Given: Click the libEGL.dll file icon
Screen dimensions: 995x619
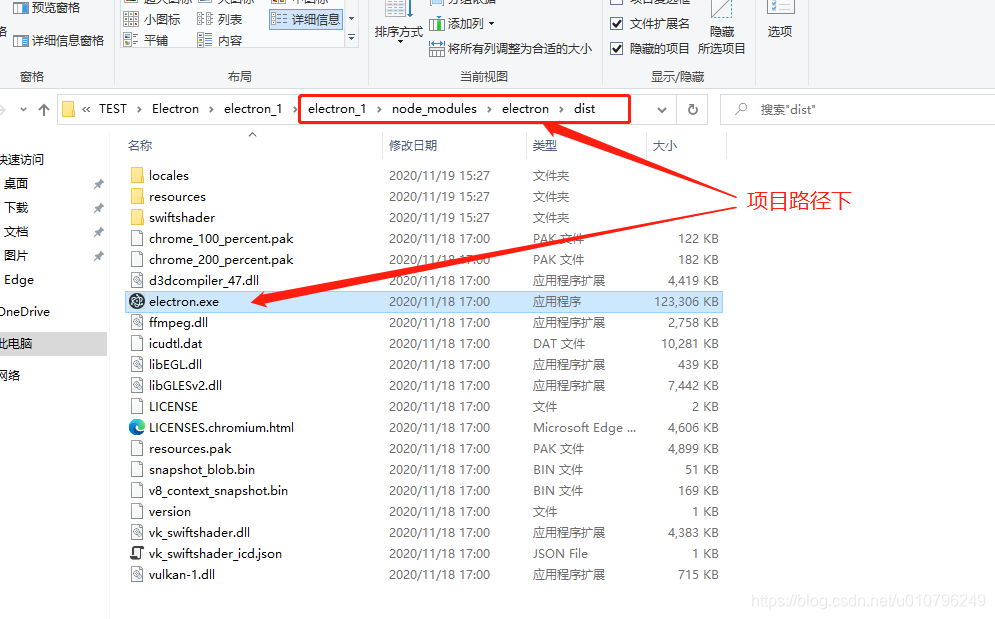Looking at the screenshot, I should pos(136,364).
